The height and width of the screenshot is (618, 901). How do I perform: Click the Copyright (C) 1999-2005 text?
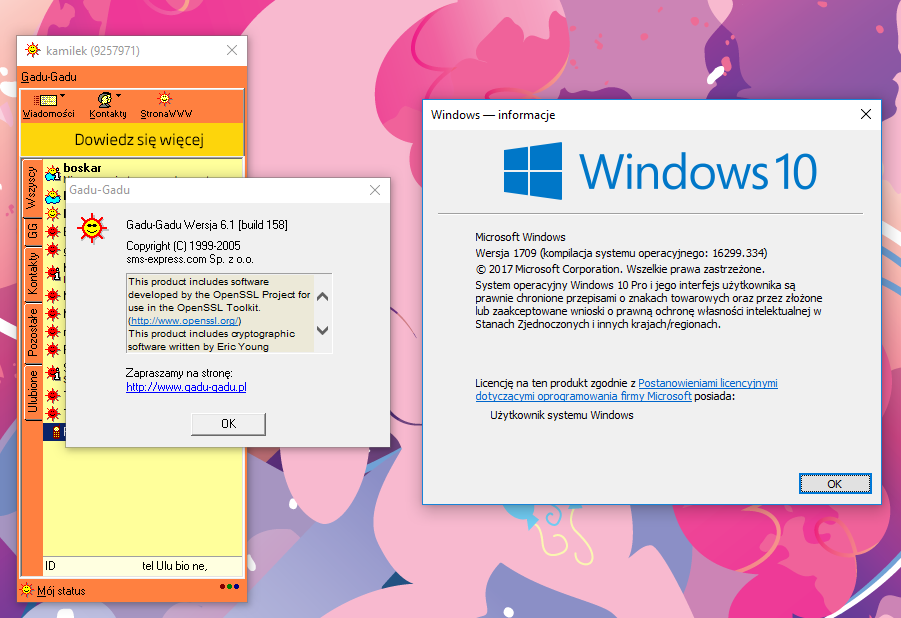click(183, 245)
